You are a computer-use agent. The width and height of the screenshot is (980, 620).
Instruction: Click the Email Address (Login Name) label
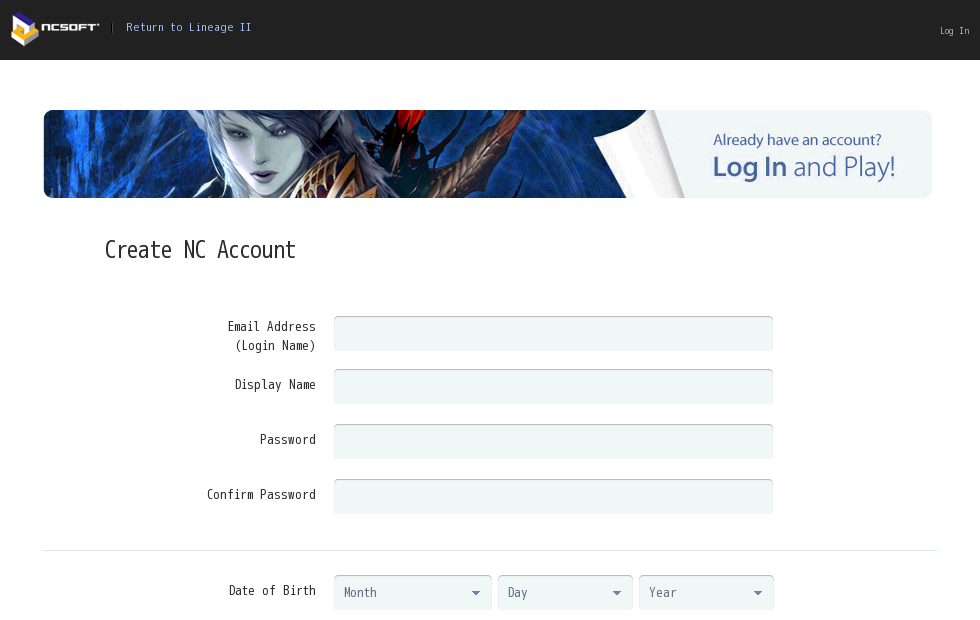pos(272,336)
